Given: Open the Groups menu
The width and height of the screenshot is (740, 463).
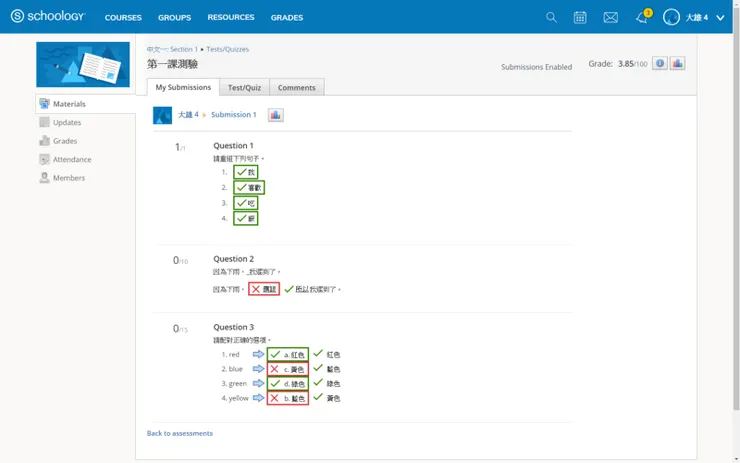Looking at the screenshot, I should click(174, 18).
